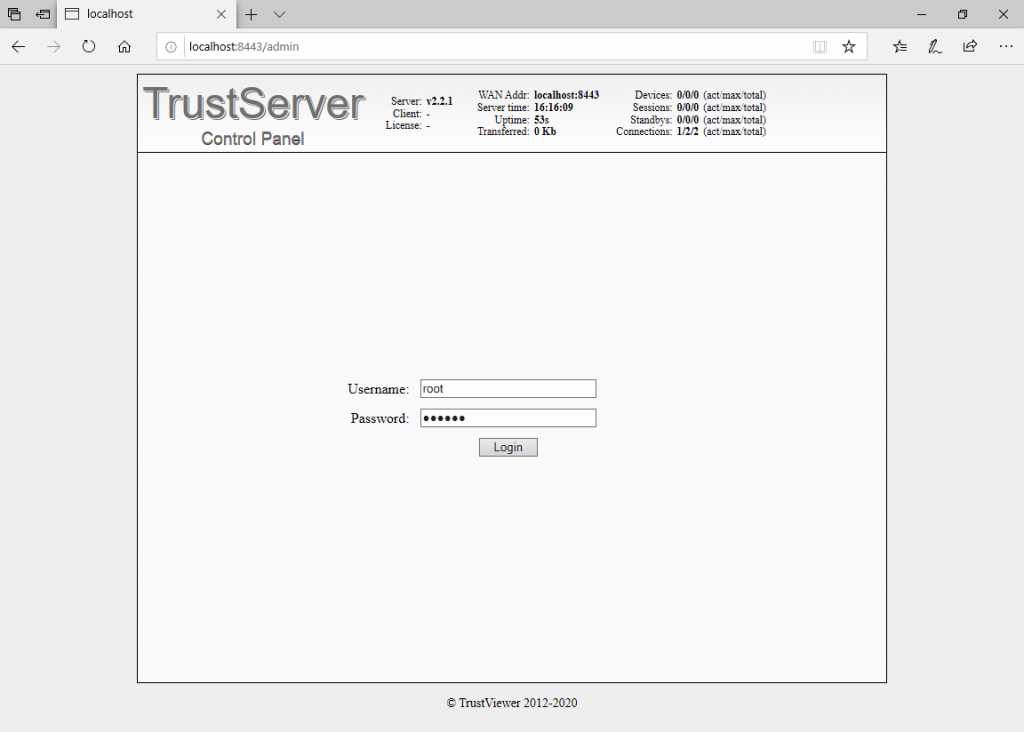Focus the Password field
1024x732 pixels.
tap(508, 418)
